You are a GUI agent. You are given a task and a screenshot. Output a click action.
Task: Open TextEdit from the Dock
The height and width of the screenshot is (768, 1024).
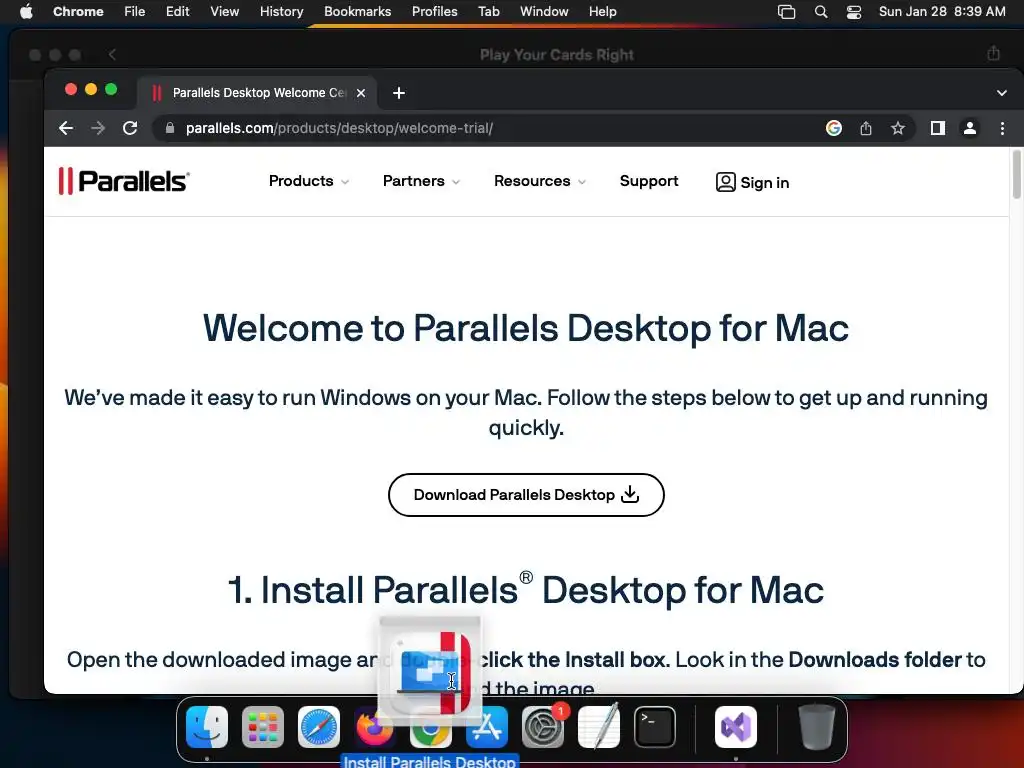pos(599,727)
